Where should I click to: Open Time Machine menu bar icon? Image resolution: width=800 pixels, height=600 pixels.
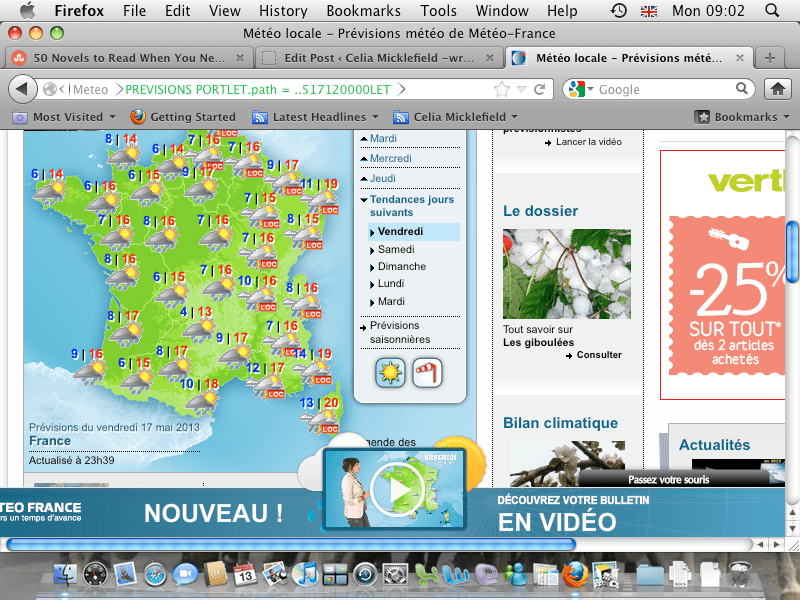click(618, 10)
